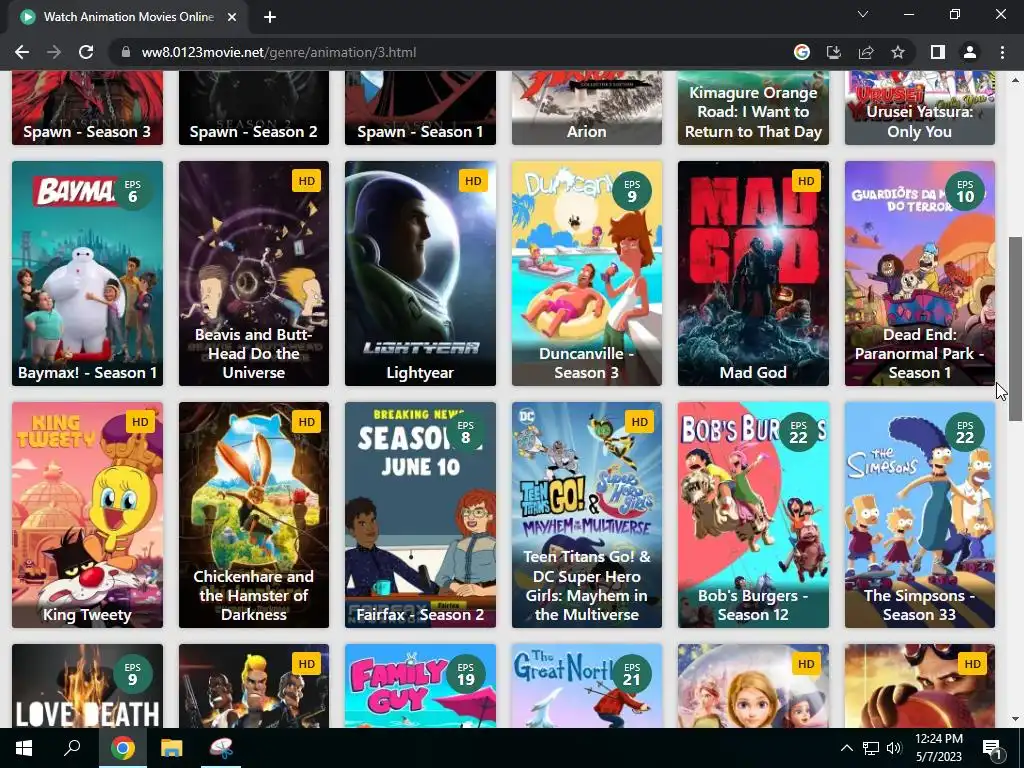
Task: Open Windows taskbar search
Action: pyautogui.click(x=72, y=748)
